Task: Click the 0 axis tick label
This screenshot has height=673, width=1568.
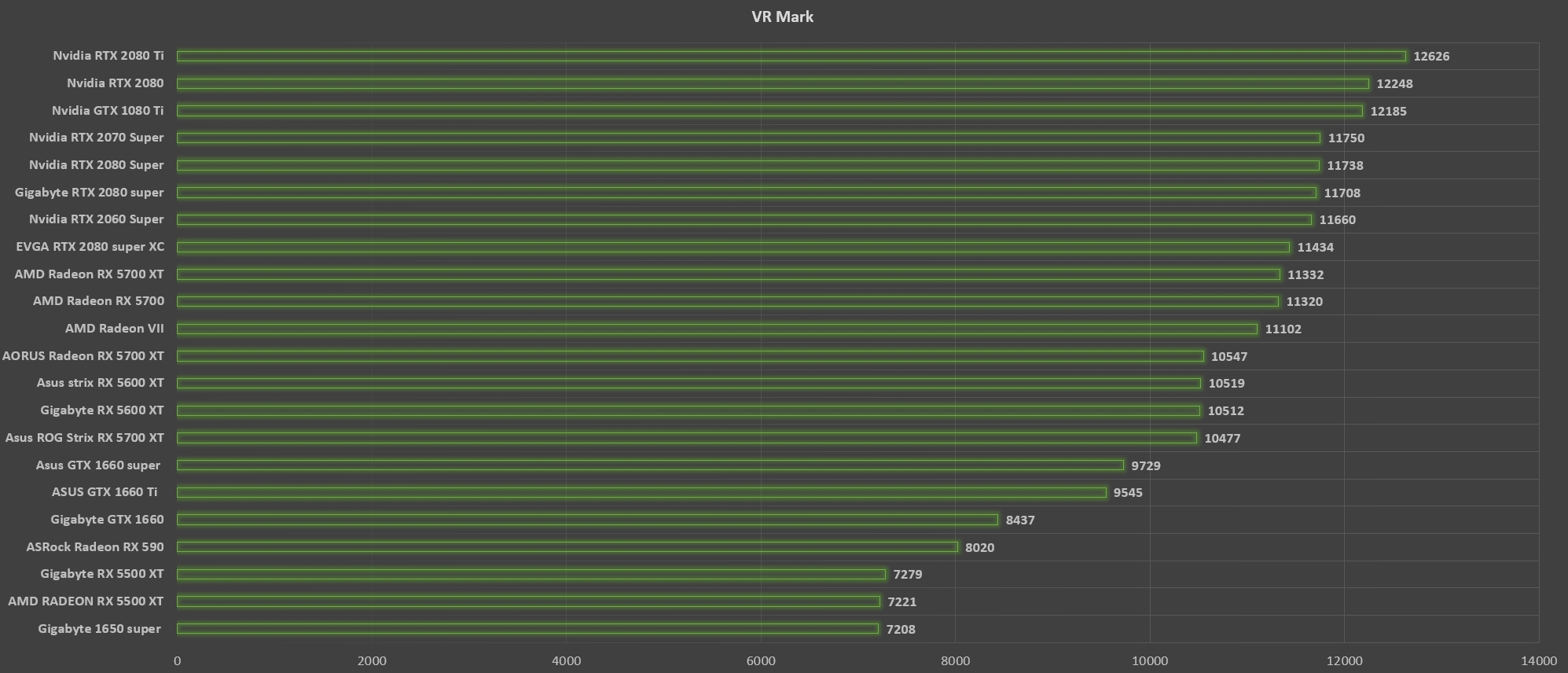Action: (x=178, y=661)
